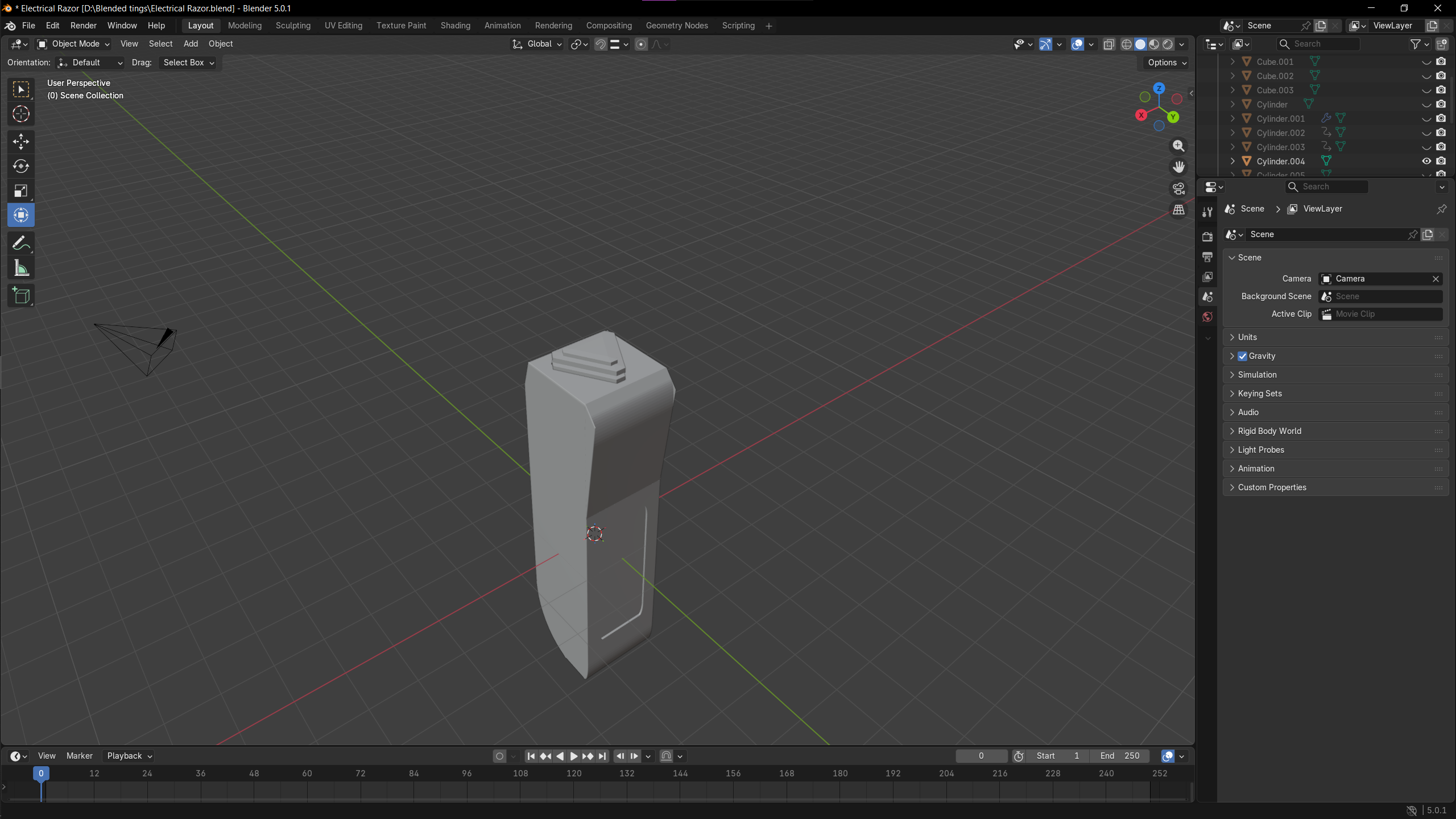Click frame 120 on timeline
The height and width of the screenshot is (819, 1456).
tap(574, 773)
